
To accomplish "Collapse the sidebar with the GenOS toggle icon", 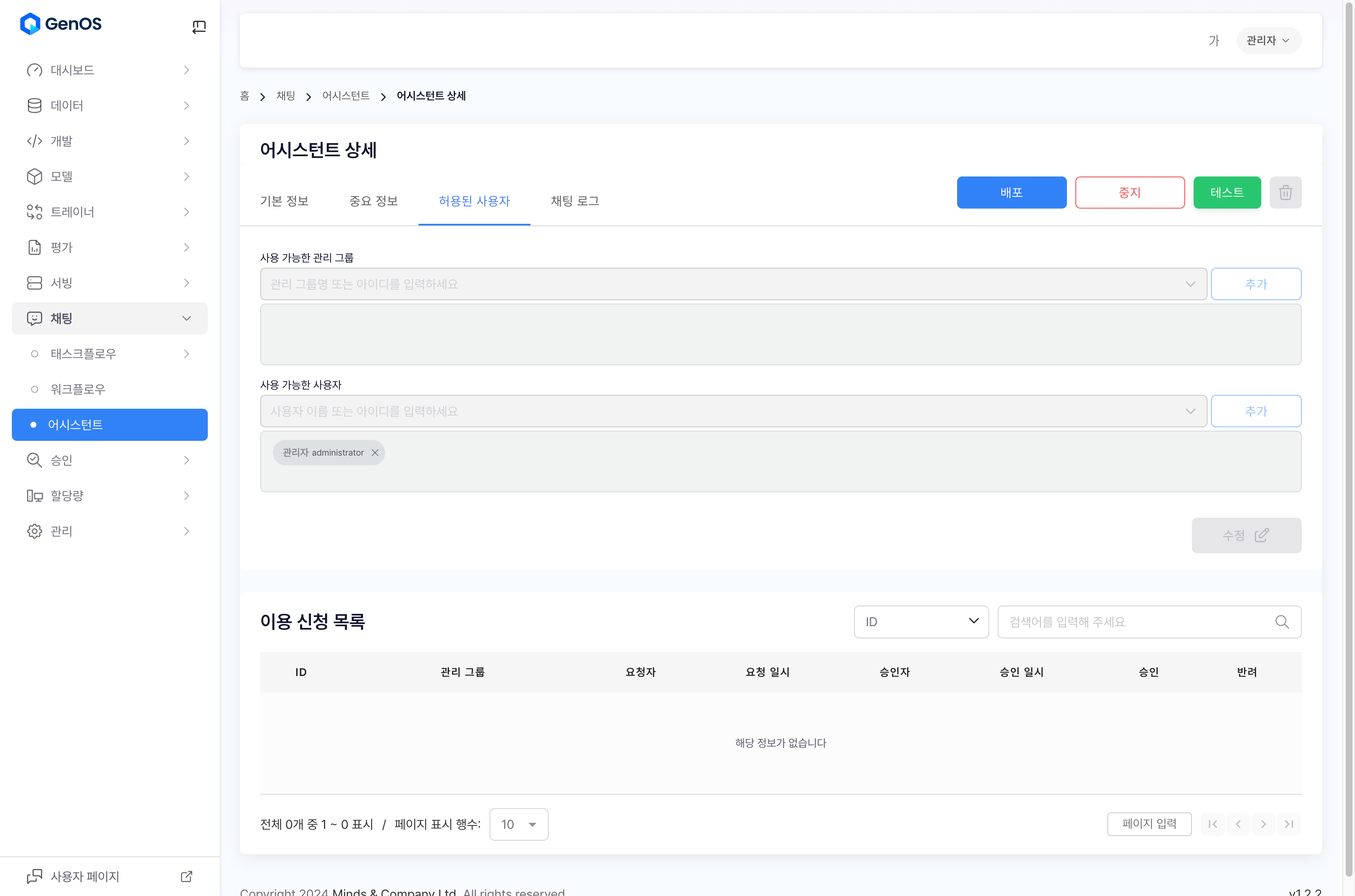I will point(199,26).
